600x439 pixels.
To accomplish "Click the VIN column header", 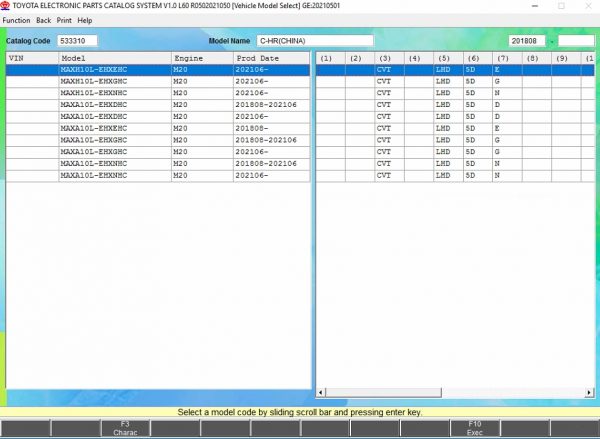I will 32,58.
